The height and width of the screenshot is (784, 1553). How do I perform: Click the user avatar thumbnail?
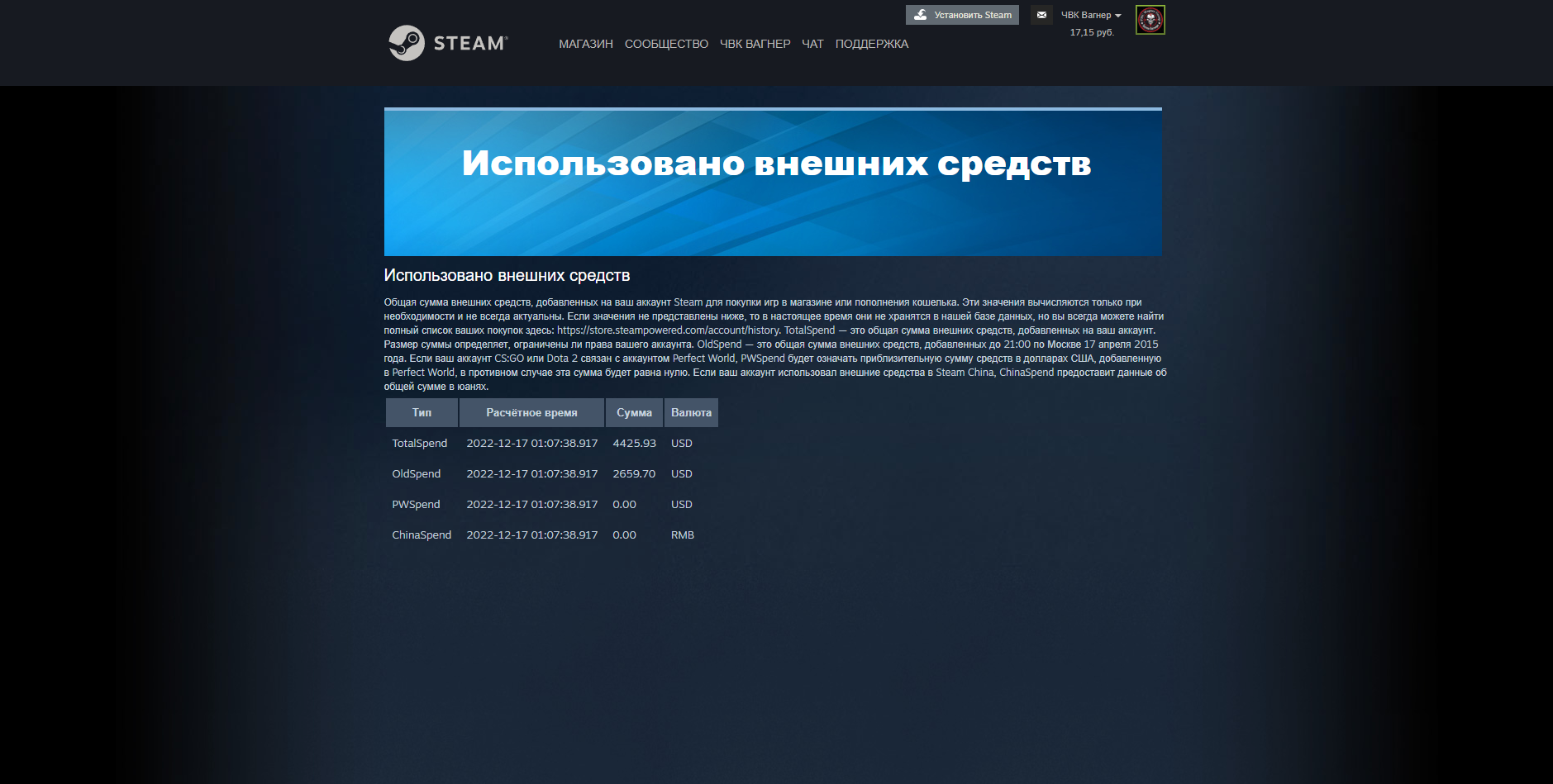coord(1150,20)
